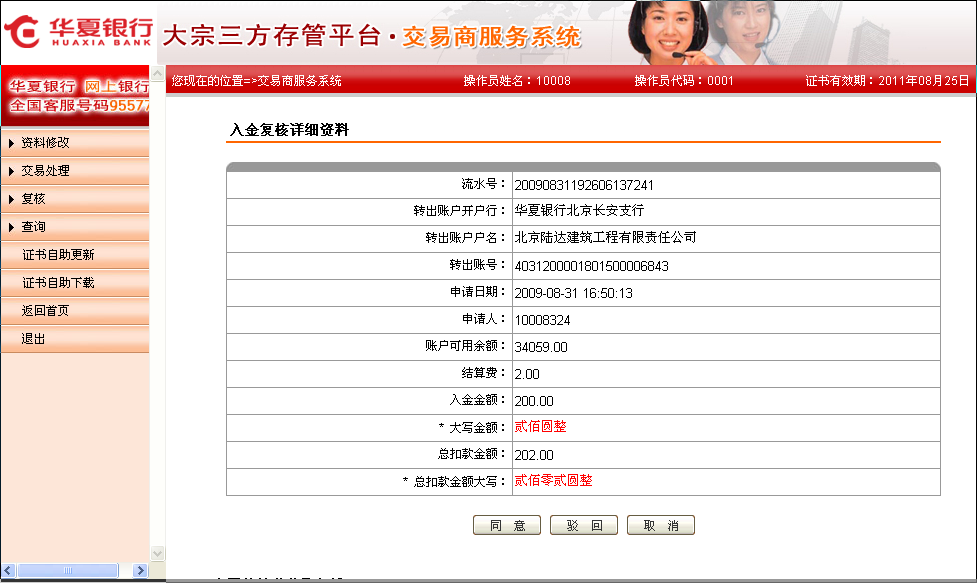Click 退出 to log out

33,339
